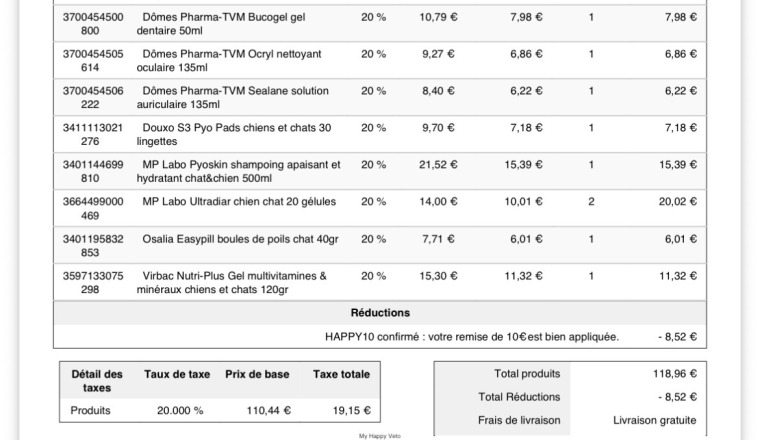Click product code 3700454505 614
The height and width of the screenshot is (440, 760).
[93, 61]
